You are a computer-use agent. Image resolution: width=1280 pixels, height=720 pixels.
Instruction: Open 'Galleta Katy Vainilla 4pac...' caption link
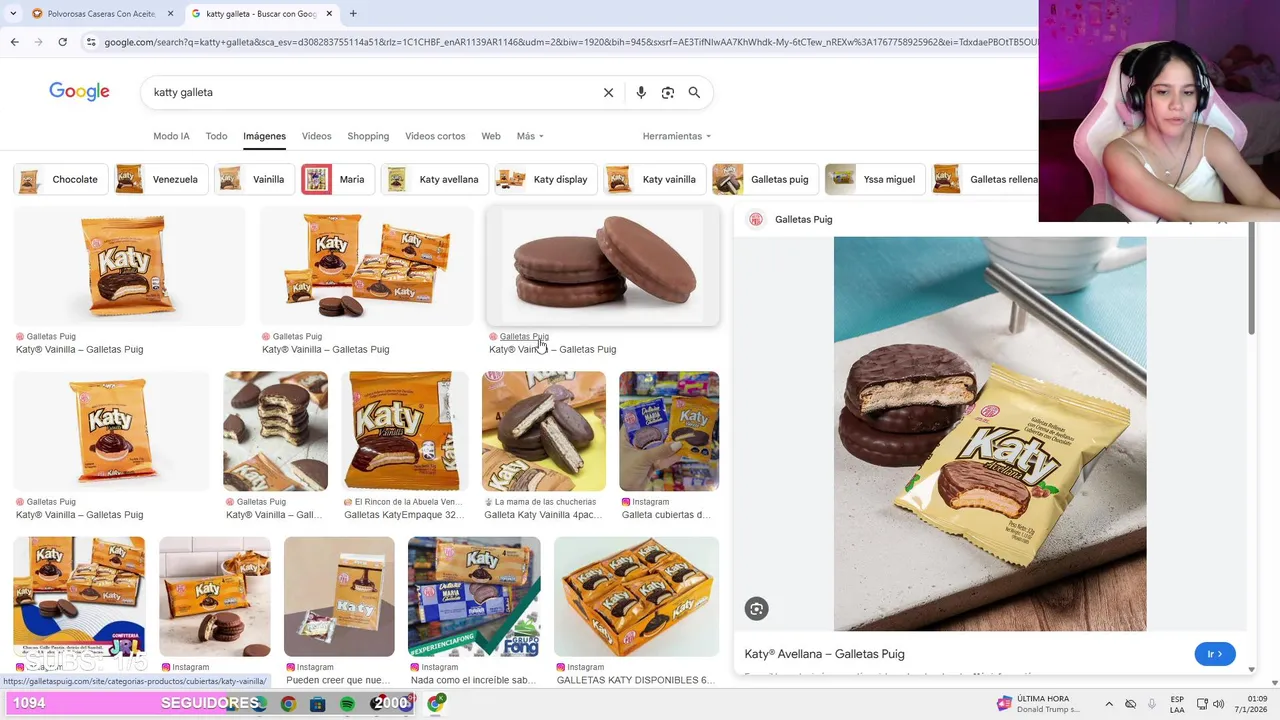pyautogui.click(x=543, y=515)
